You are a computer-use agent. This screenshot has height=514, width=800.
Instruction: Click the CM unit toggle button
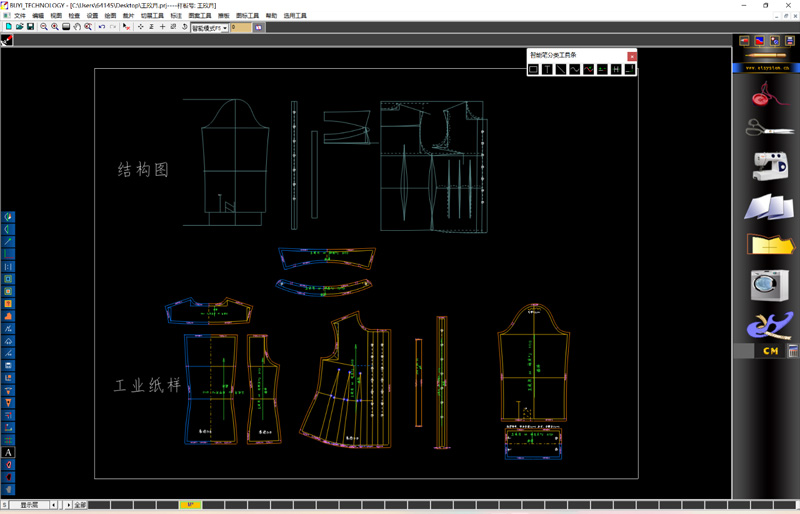point(770,351)
